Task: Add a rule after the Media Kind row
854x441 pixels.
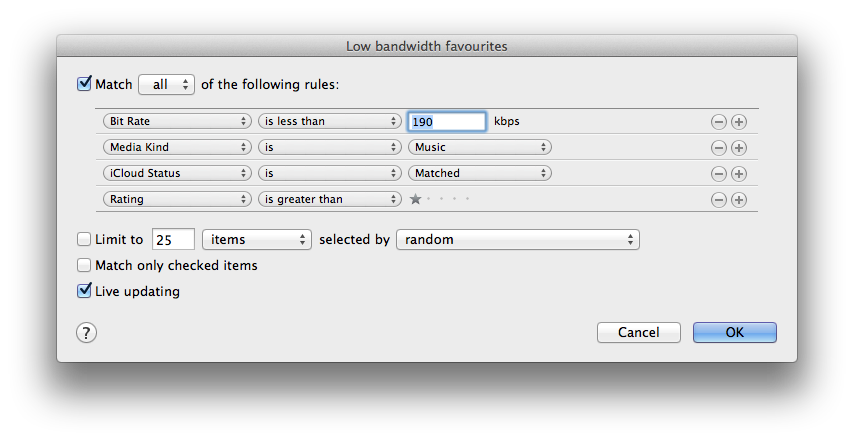Action: (739, 148)
